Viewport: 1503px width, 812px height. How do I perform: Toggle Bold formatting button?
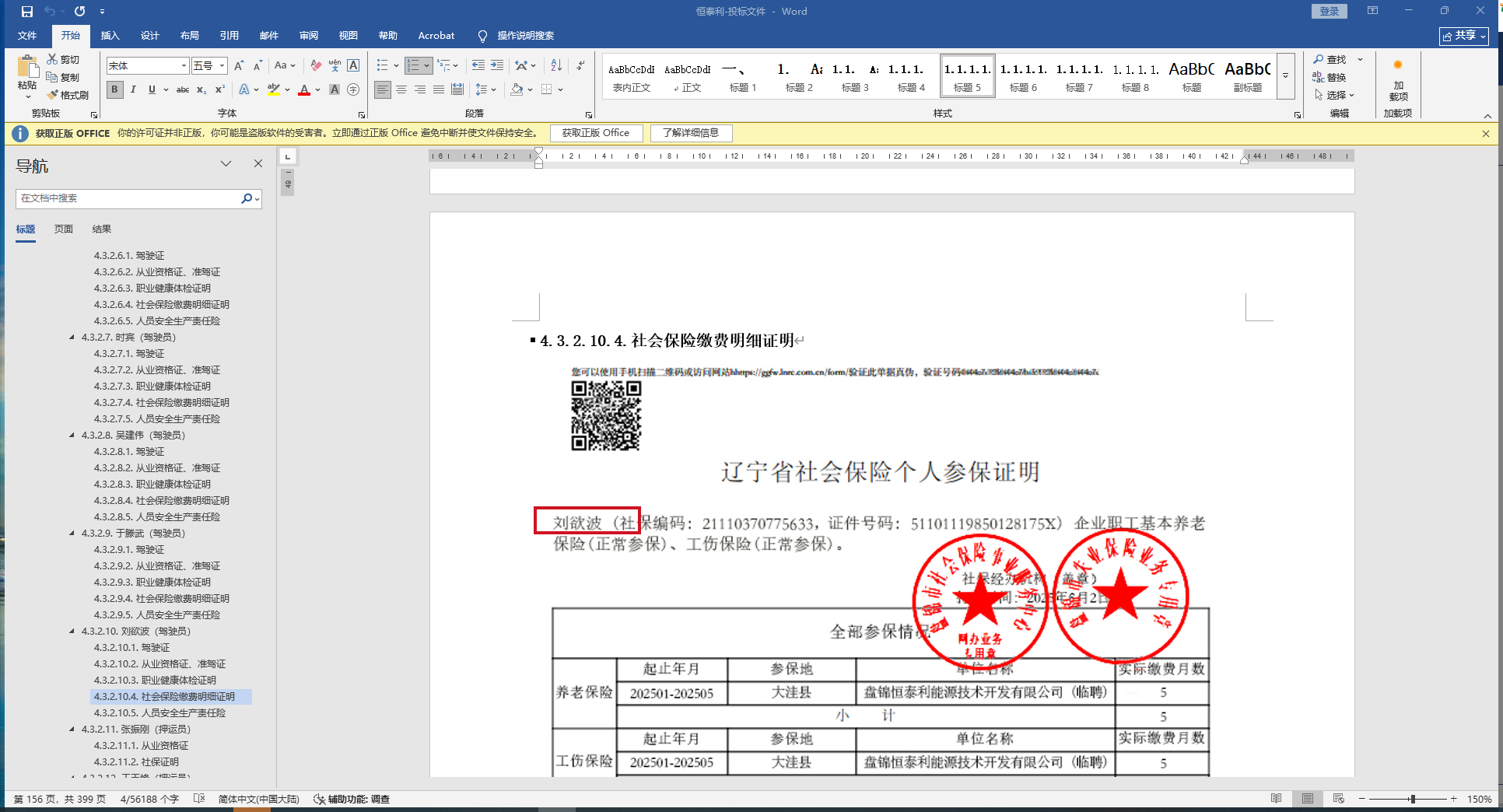pyautogui.click(x=114, y=90)
